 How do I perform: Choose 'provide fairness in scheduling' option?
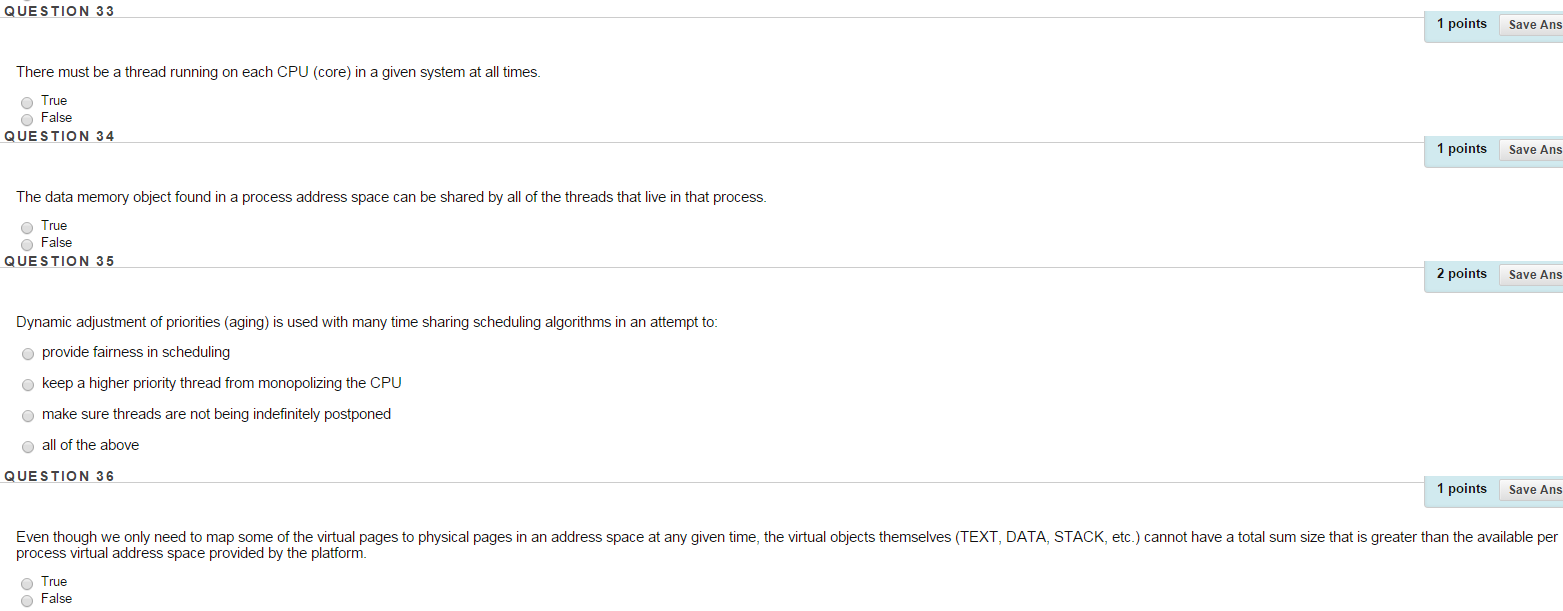pos(28,353)
